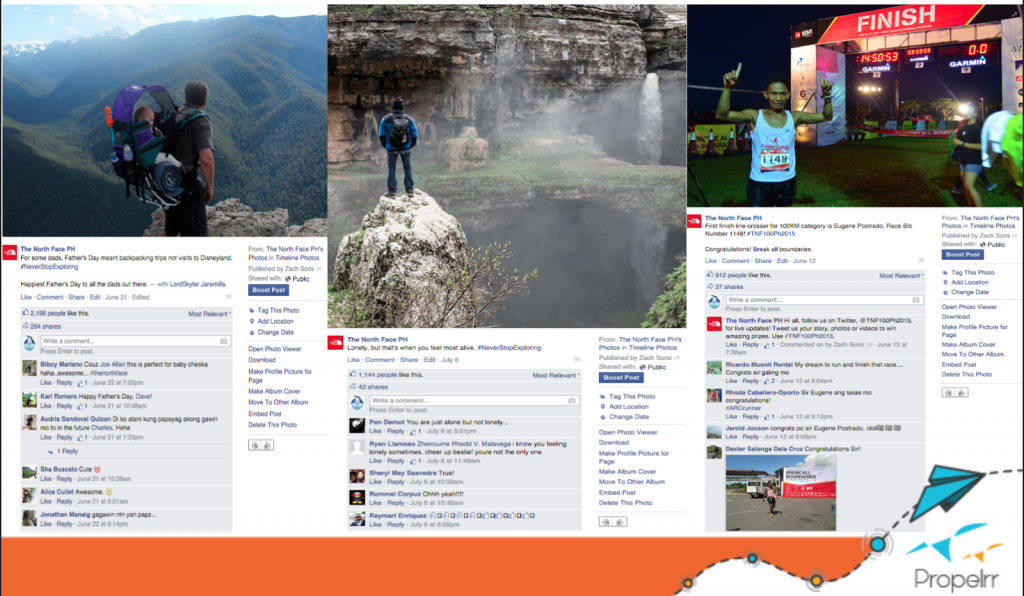Click Change Date on Father's Day post

(276, 332)
